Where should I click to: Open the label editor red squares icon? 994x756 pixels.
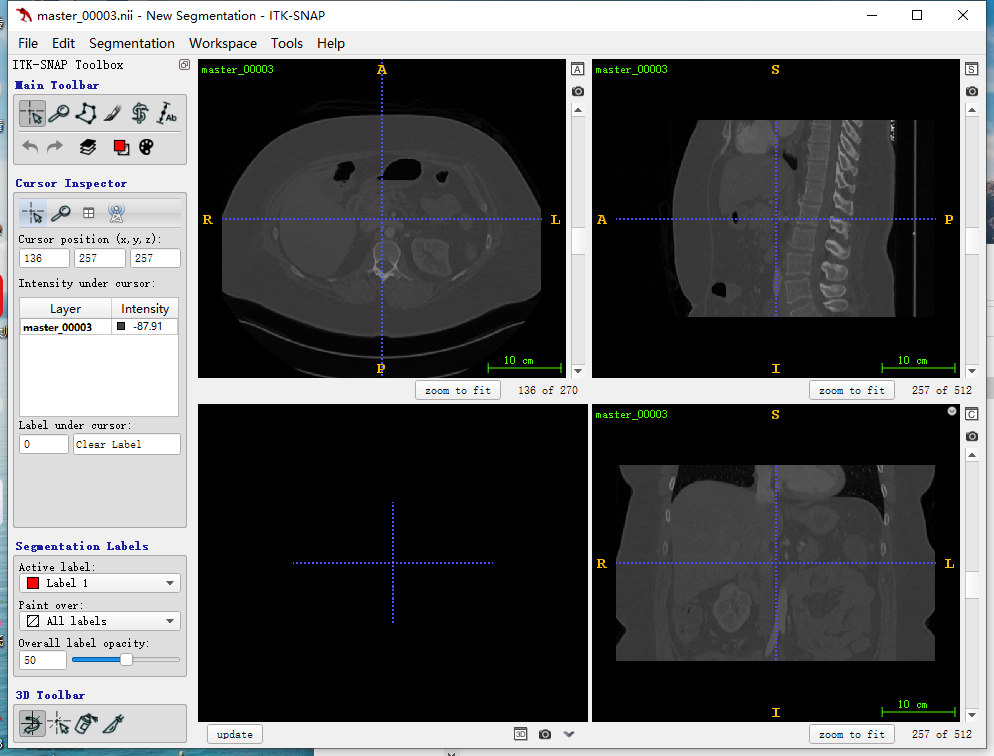pyautogui.click(x=121, y=147)
